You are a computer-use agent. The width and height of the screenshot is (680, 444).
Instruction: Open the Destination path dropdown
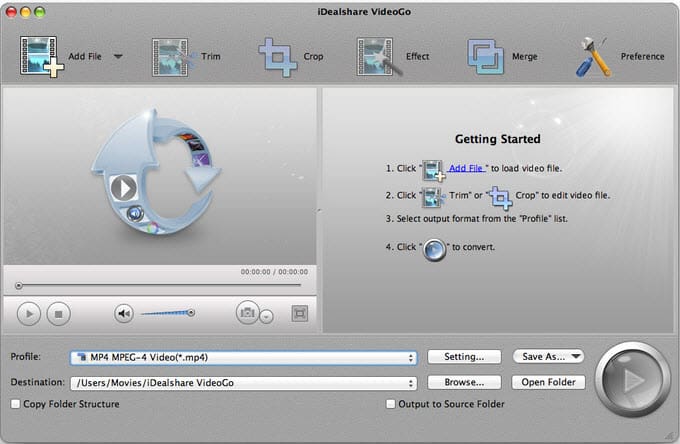pos(243,383)
